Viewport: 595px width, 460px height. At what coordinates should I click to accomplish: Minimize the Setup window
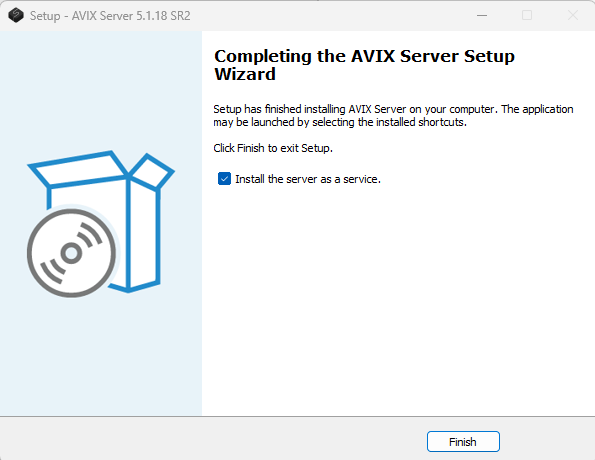[482, 16]
